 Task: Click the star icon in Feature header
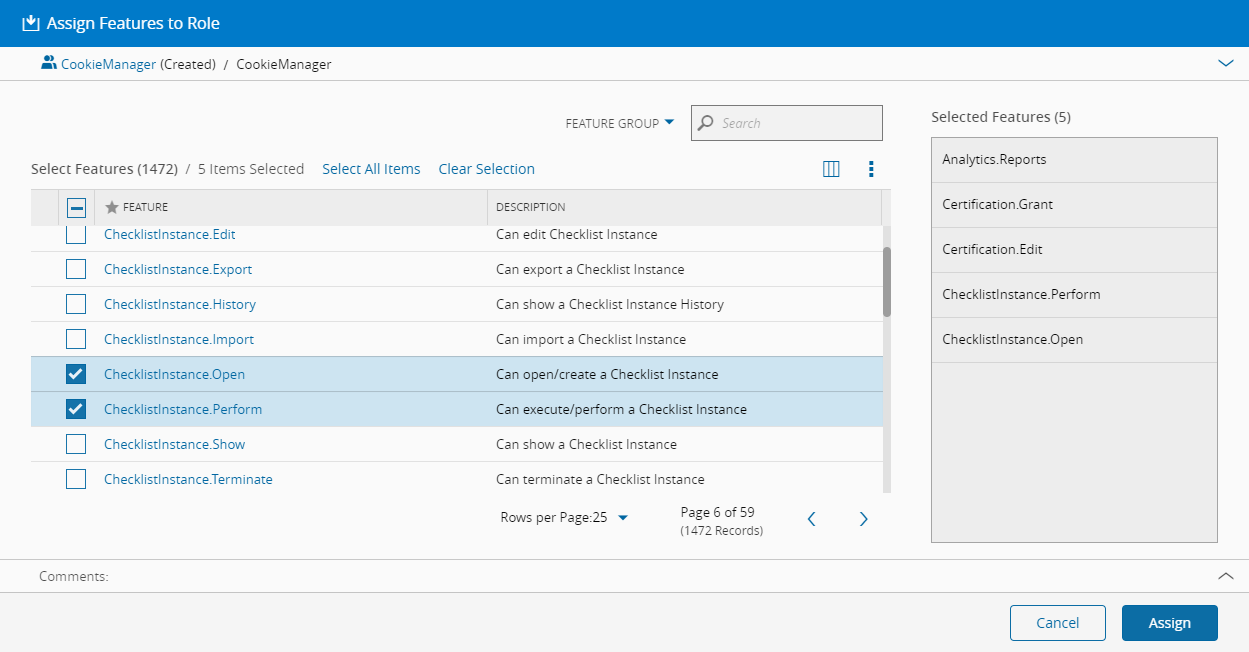112,207
